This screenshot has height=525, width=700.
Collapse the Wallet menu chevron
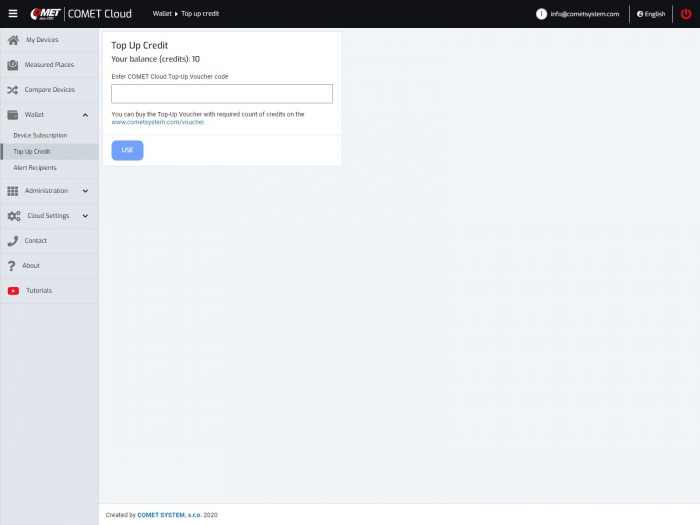coord(85,115)
